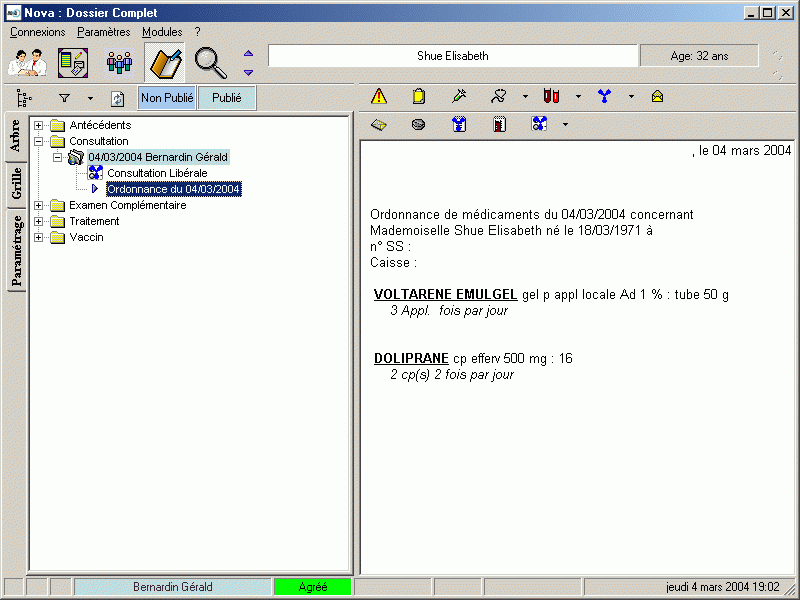
Task: Open the ? help menu
Action: (x=197, y=32)
